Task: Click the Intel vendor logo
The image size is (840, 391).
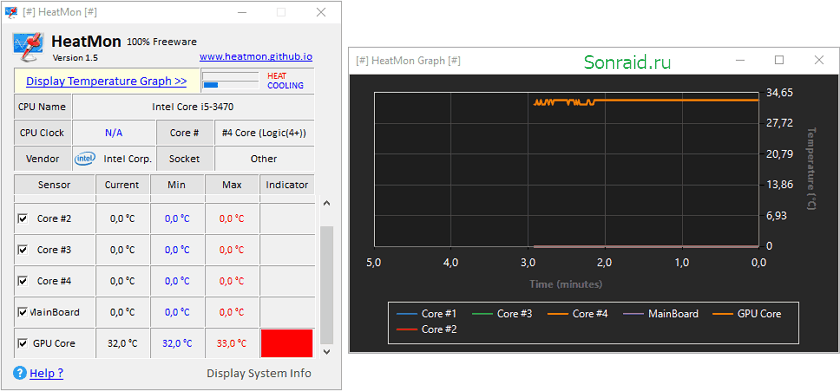Action: pyautogui.click(x=85, y=158)
